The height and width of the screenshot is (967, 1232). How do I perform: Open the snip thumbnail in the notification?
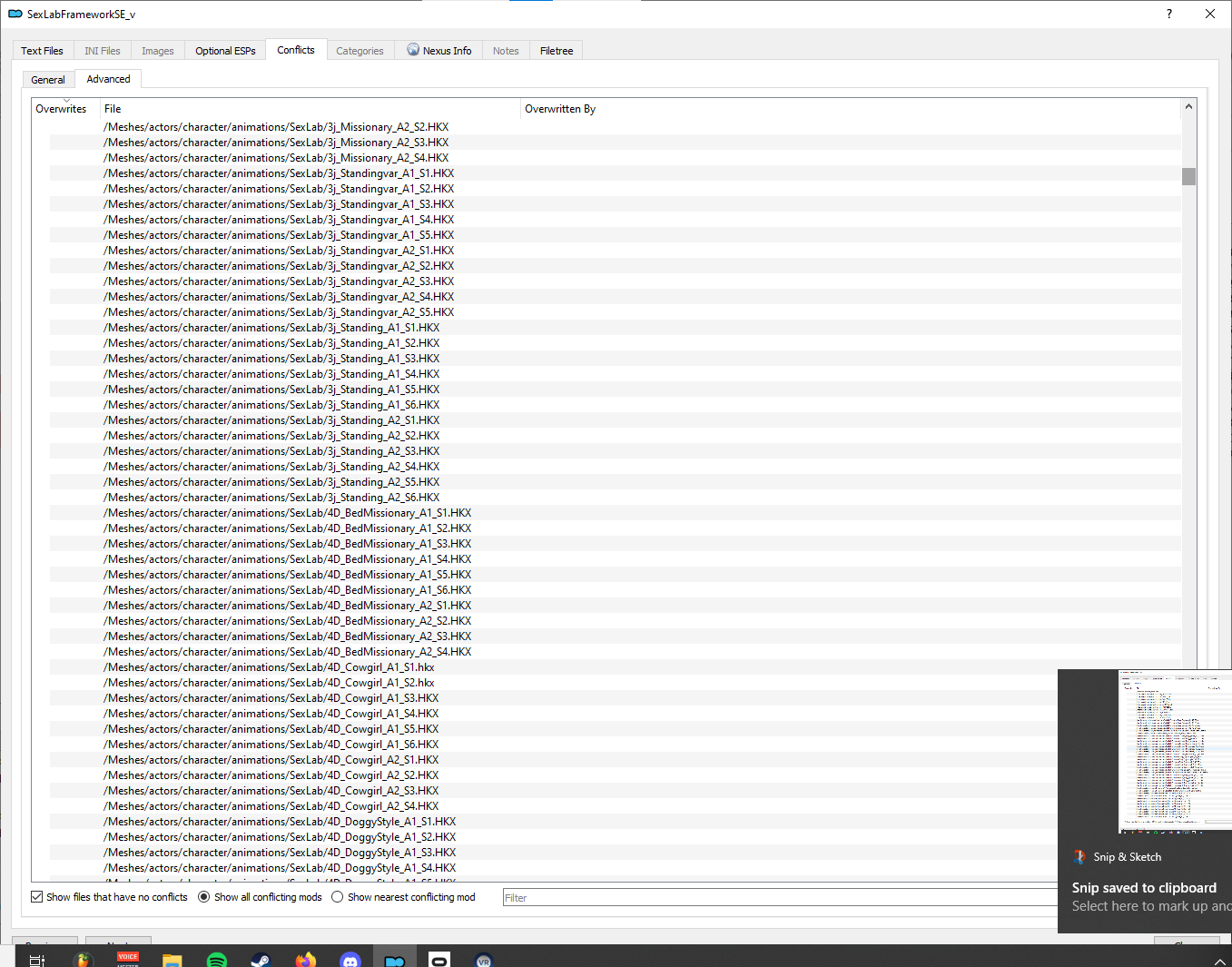[1175, 752]
